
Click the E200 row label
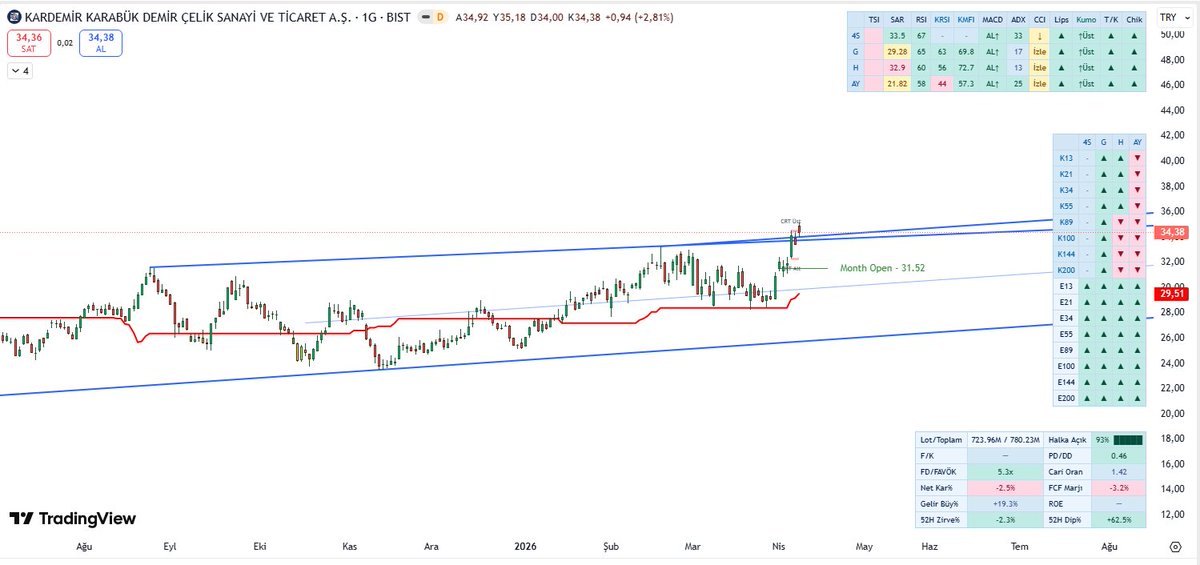[1066, 398]
